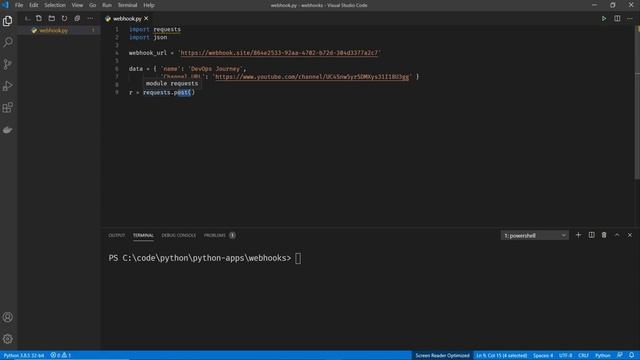Screen dimensions: 640x360
Task: Open Explorer's more actions ellipsis
Action: click(90, 18)
